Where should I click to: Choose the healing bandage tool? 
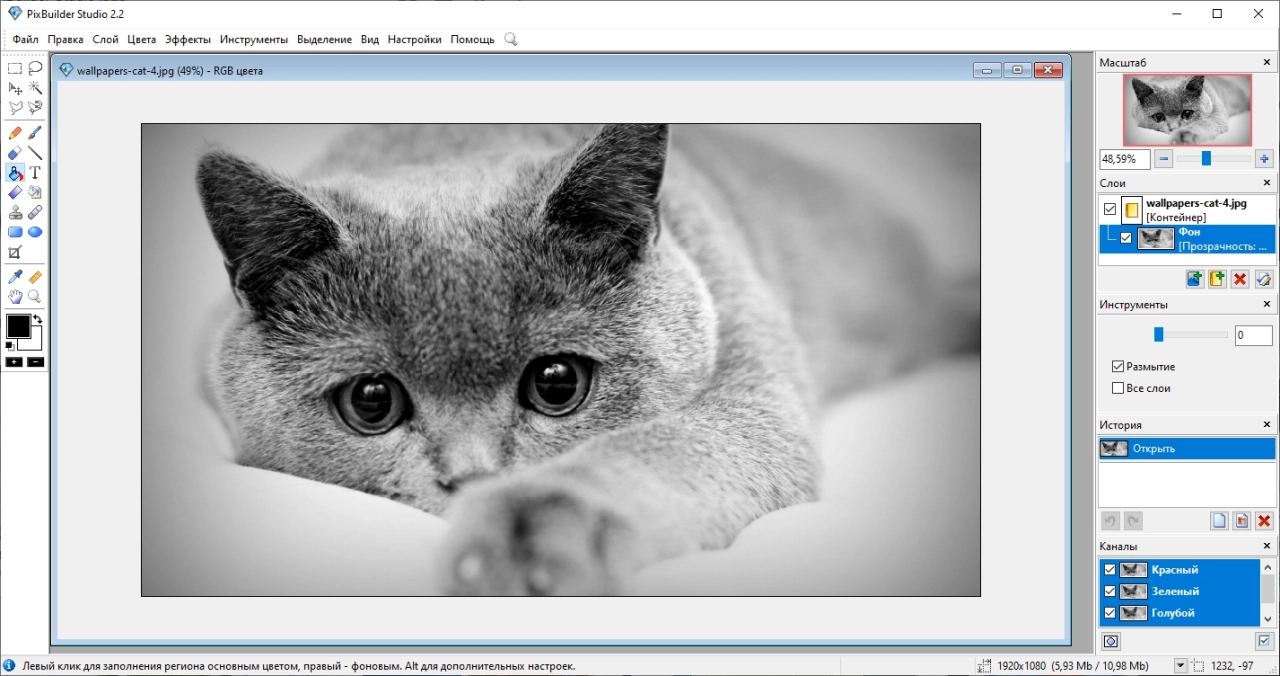pyautogui.click(x=35, y=212)
